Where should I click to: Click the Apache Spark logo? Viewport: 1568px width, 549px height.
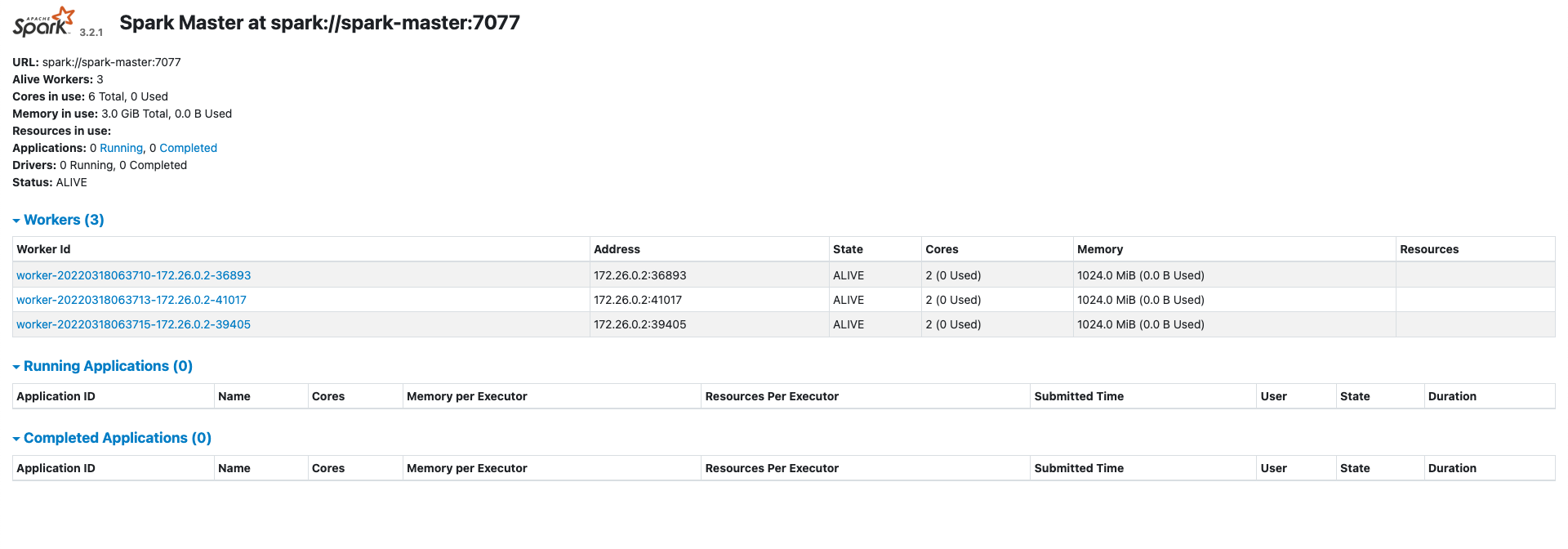[x=43, y=22]
